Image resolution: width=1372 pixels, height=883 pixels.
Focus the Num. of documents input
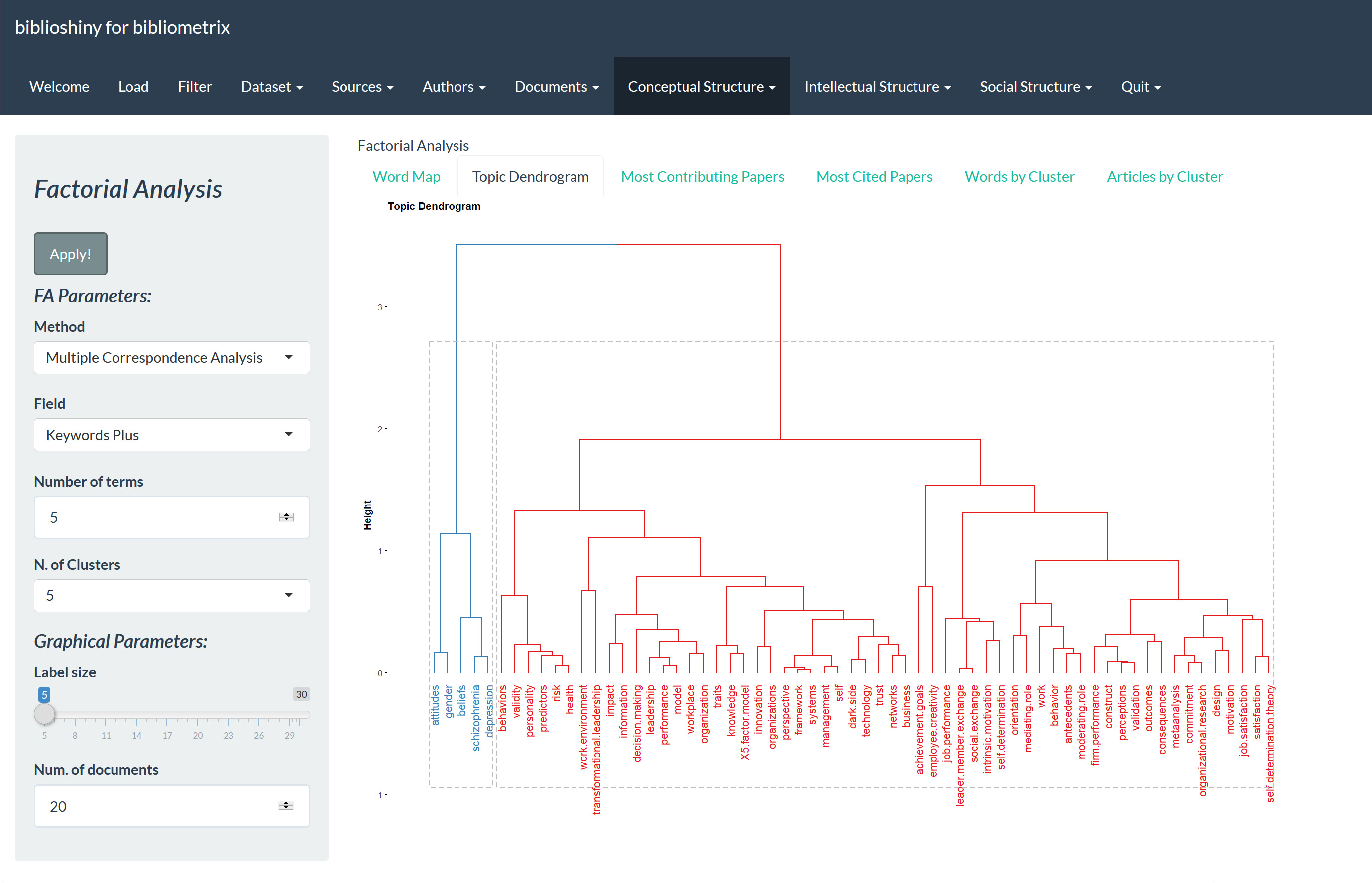click(155, 806)
